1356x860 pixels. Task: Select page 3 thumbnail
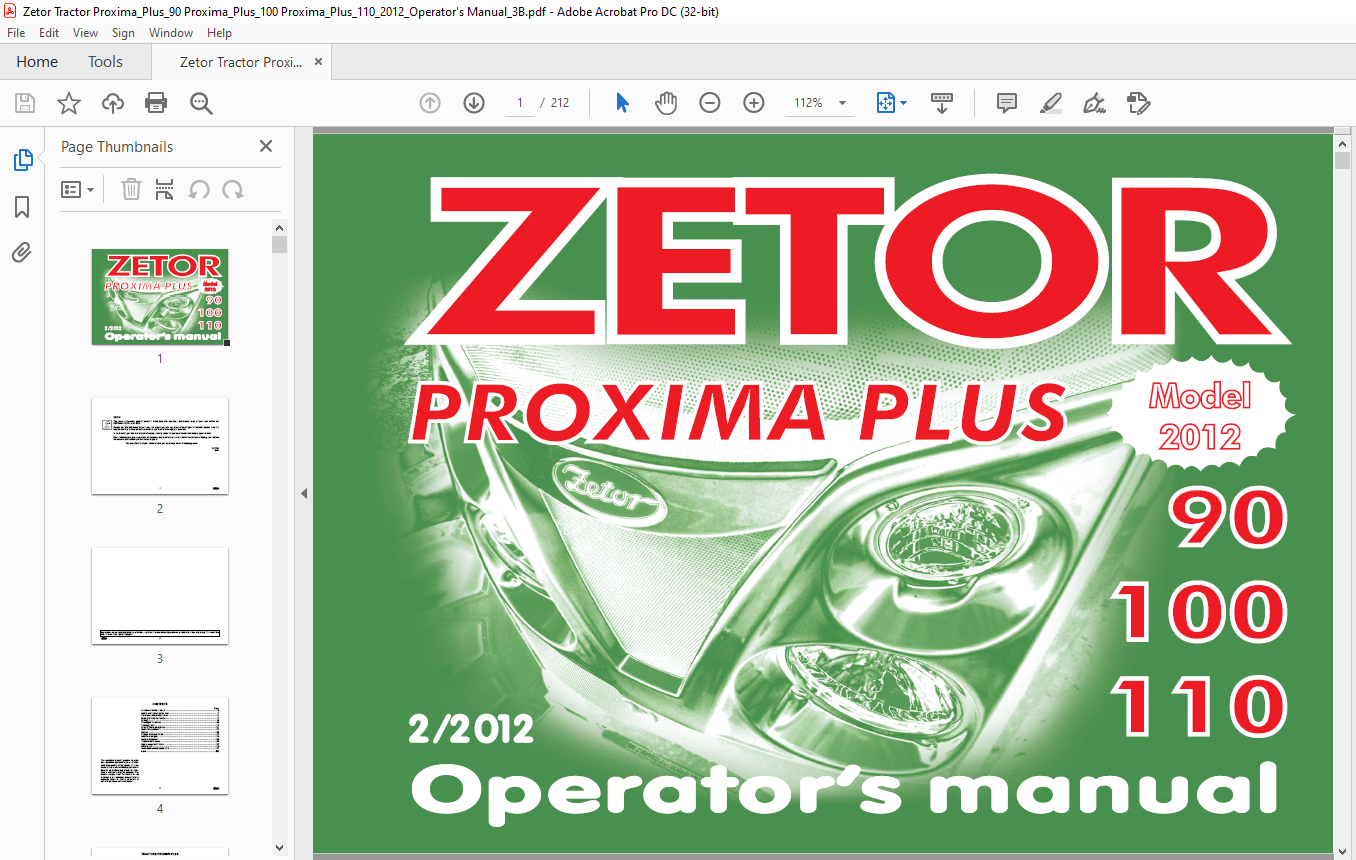tap(160, 596)
